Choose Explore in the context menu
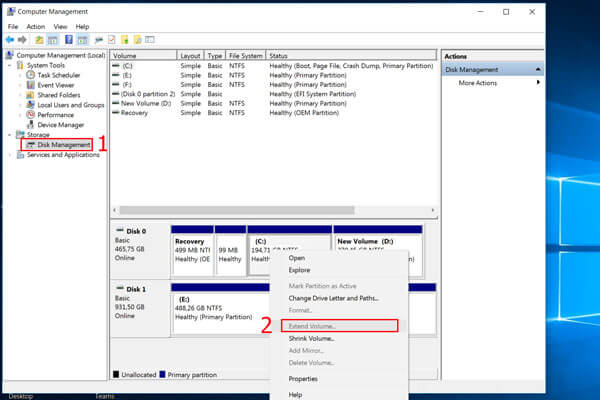Viewport: 600px width, 400px height. (x=299, y=270)
